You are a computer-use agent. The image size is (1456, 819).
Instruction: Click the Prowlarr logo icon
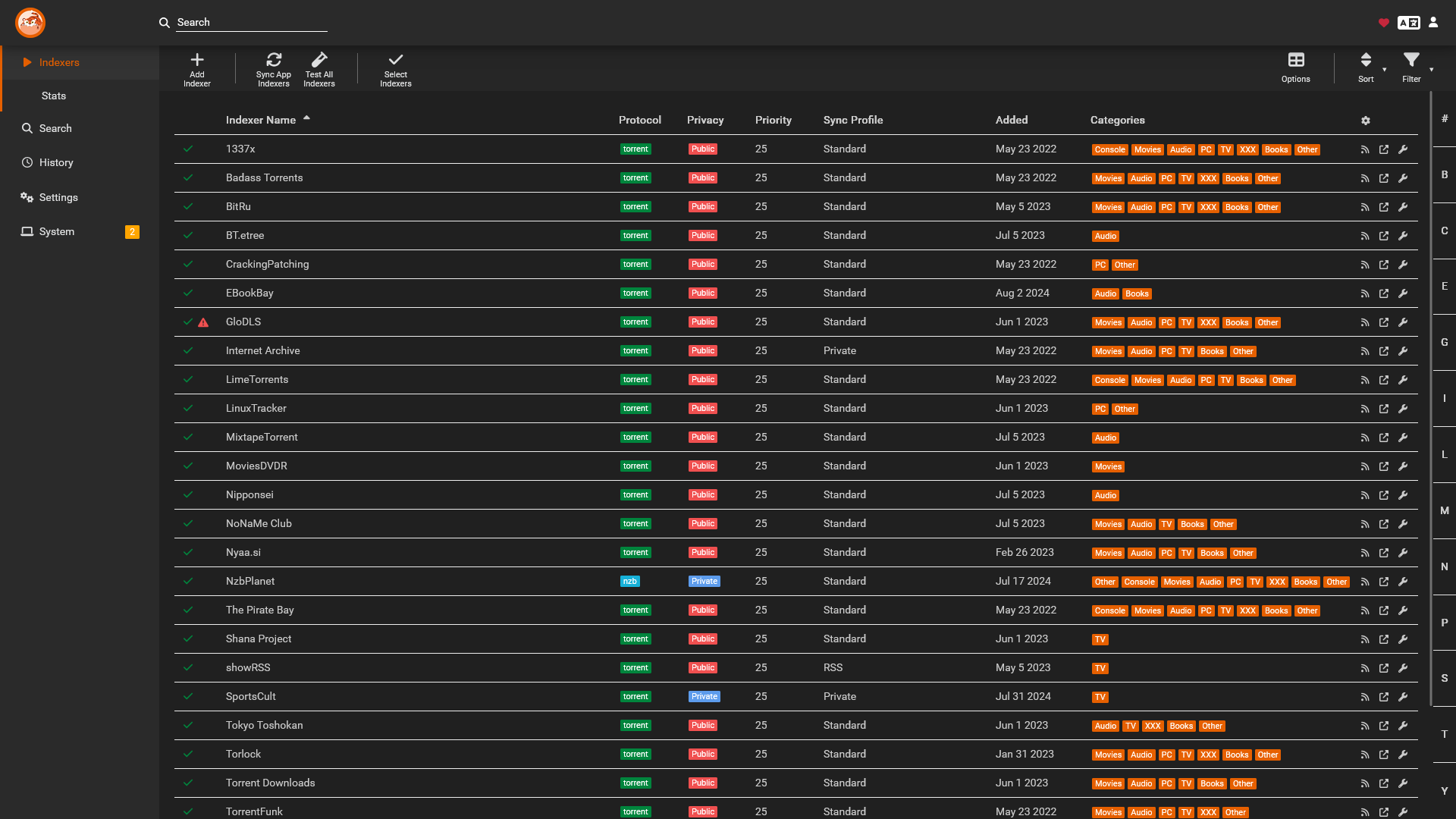coord(30,23)
